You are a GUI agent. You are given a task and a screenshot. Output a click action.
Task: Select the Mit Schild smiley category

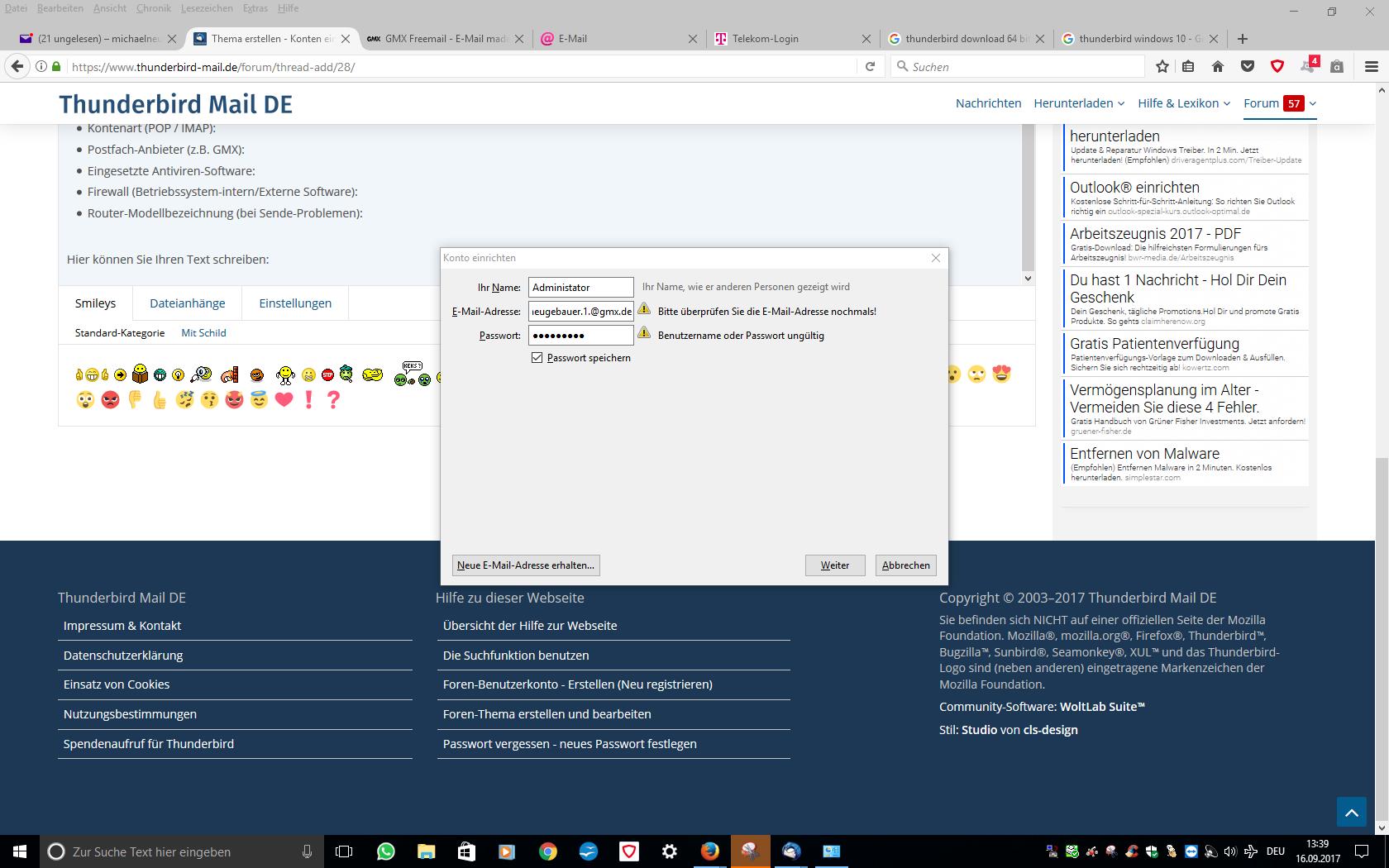pyautogui.click(x=203, y=333)
